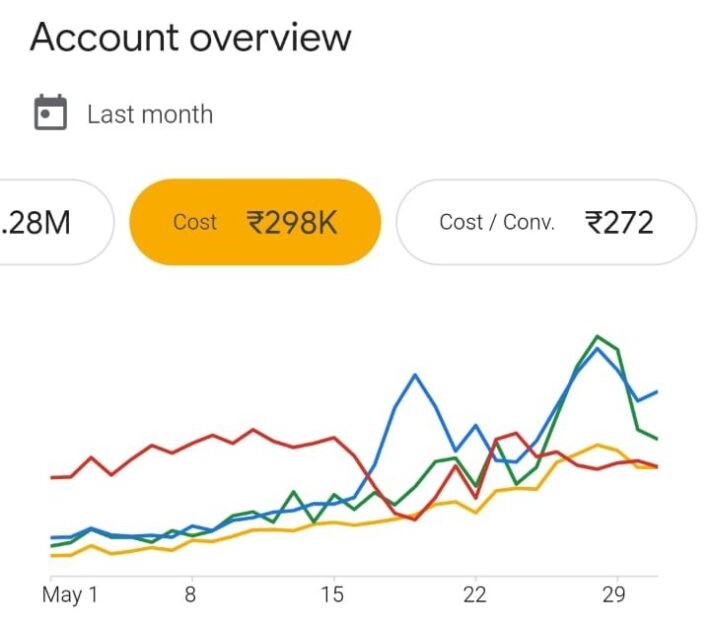Click the blue line's right end point
This screenshot has width=710, height=644.
pyautogui.click(x=657, y=392)
